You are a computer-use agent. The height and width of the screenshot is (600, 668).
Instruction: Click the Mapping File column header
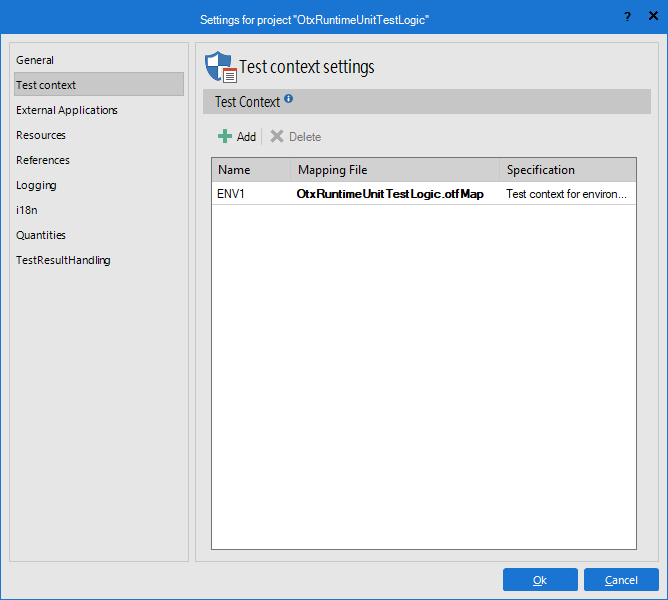tap(394, 170)
